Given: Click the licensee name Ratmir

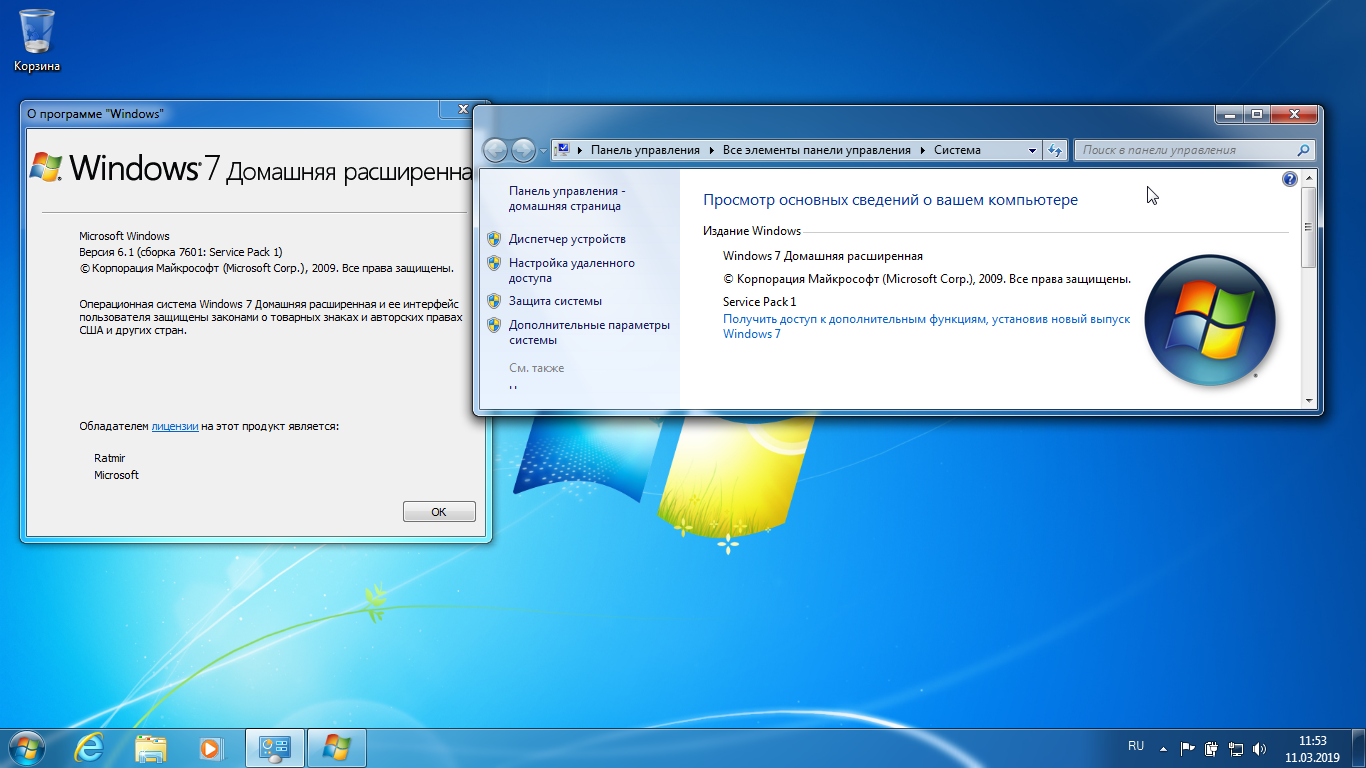Looking at the screenshot, I should (x=110, y=458).
